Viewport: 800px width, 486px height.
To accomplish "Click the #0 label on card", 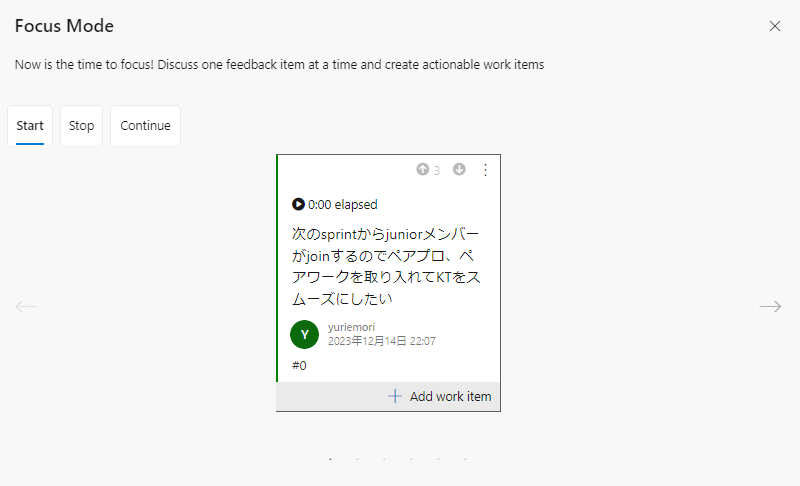I will tap(299, 366).
